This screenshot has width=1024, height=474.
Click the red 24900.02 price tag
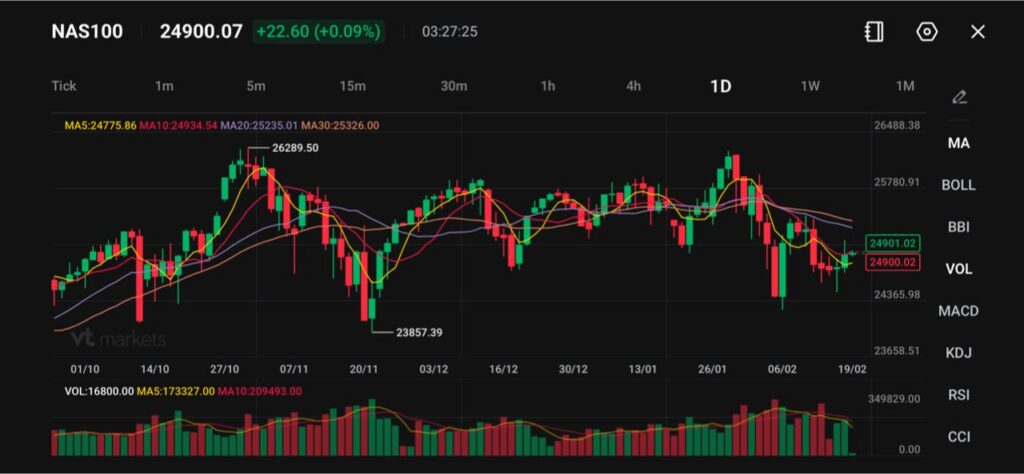pos(893,262)
